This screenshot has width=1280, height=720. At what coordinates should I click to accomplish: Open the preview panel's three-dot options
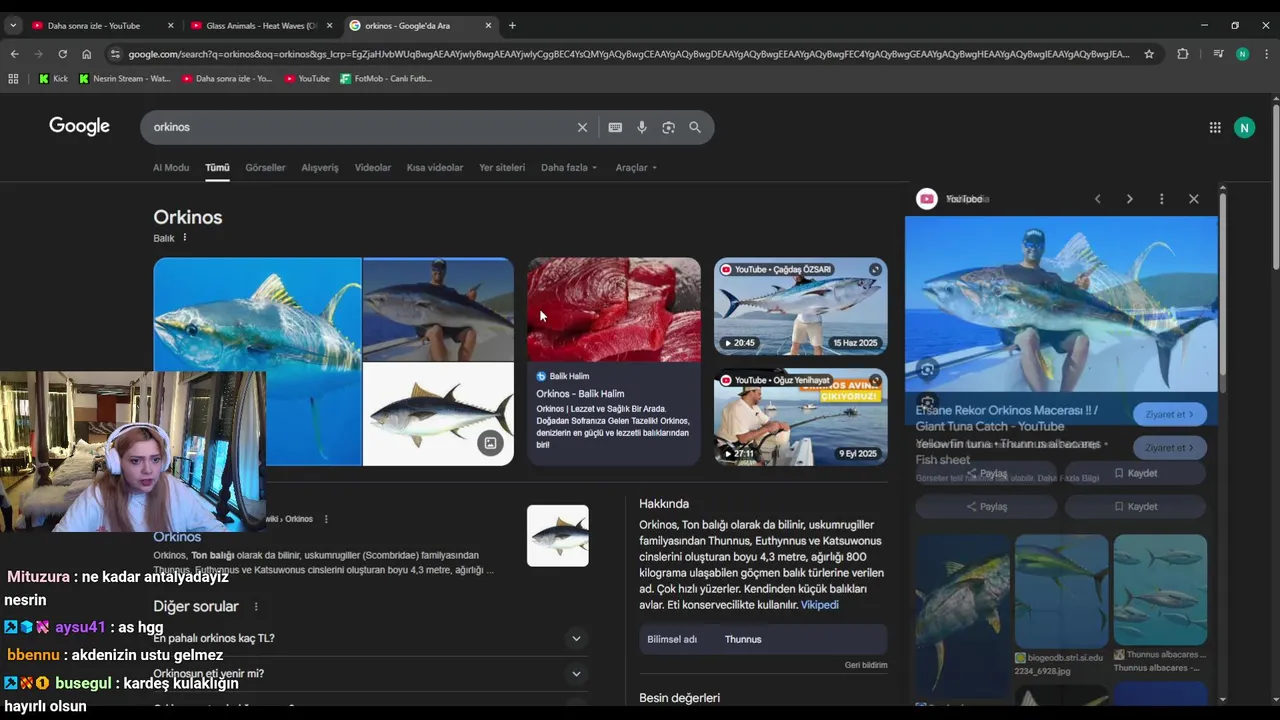point(1161,199)
